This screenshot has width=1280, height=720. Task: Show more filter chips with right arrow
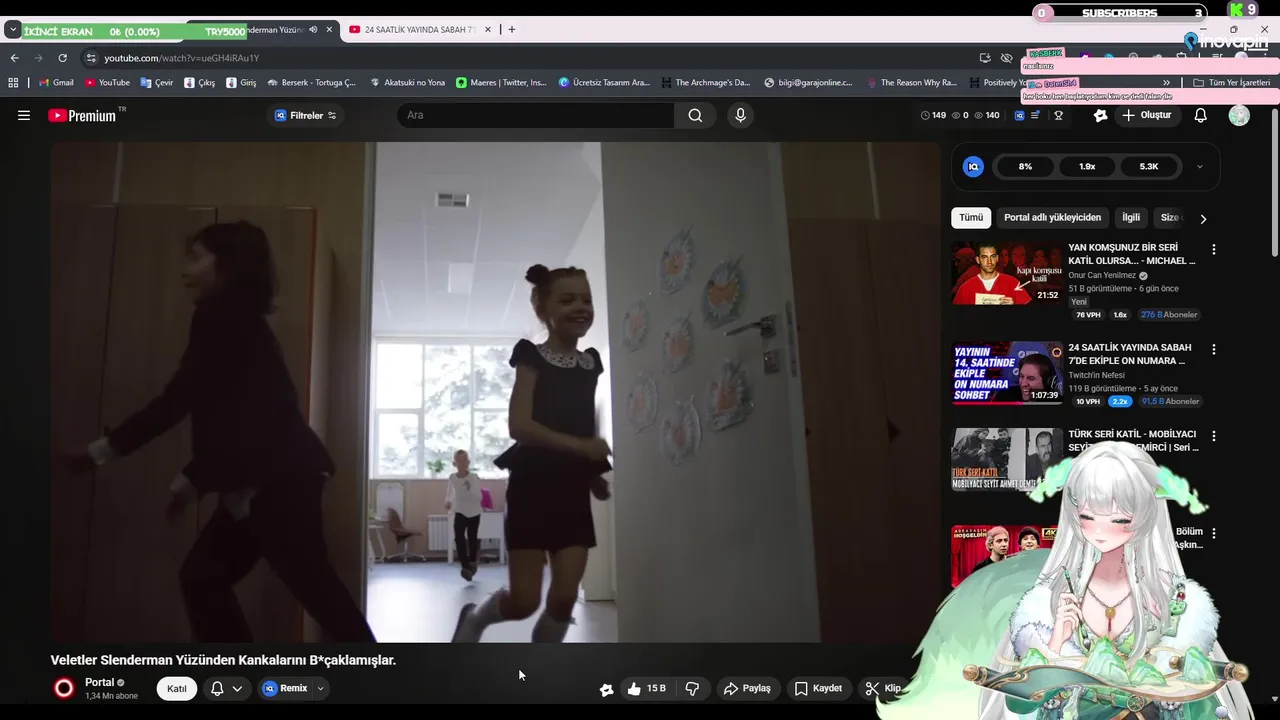tap(1203, 218)
